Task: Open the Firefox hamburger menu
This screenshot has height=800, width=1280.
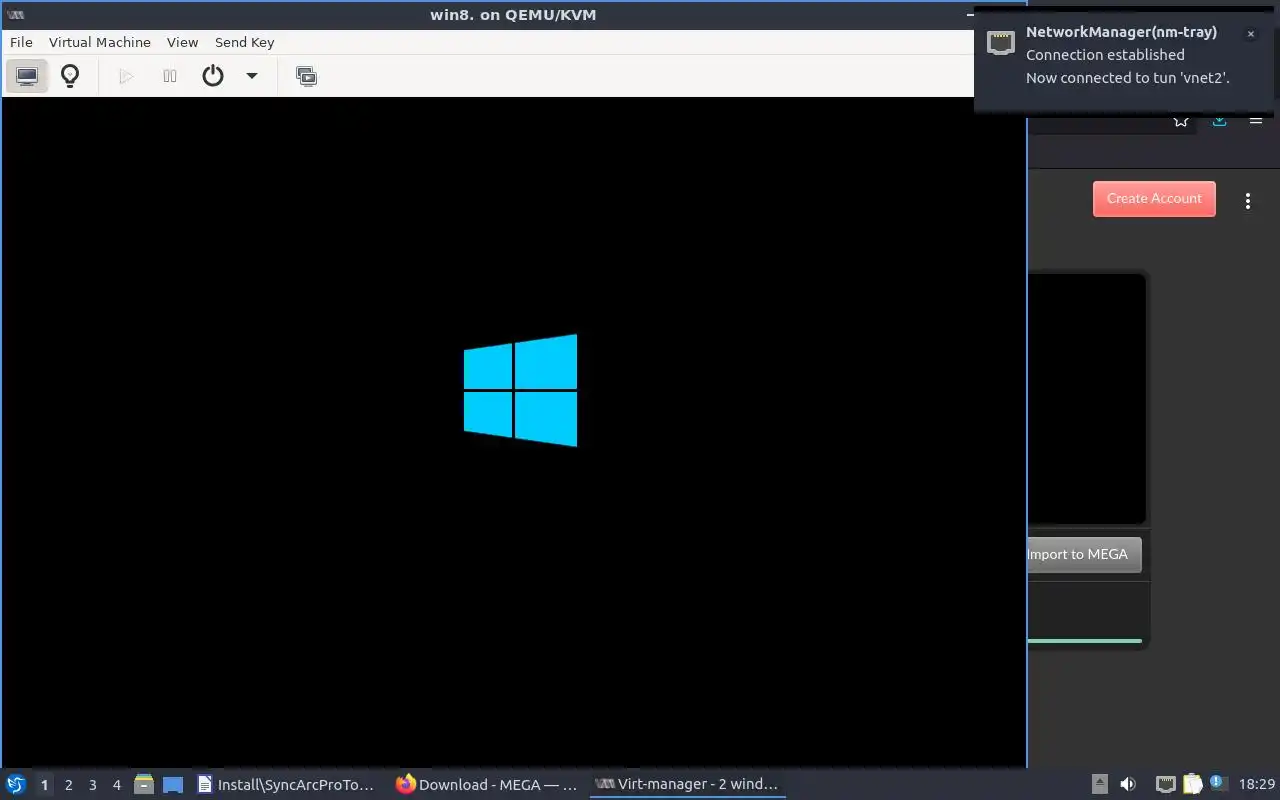Action: tap(1256, 120)
